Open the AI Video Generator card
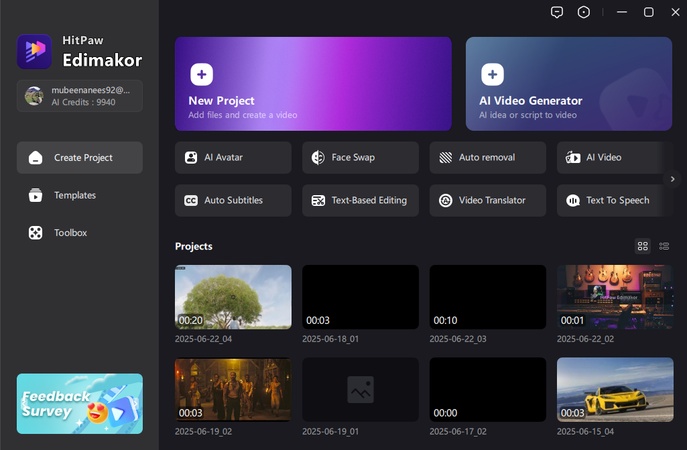The height and width of the screenshot is (450, 687). pos(568,84)
